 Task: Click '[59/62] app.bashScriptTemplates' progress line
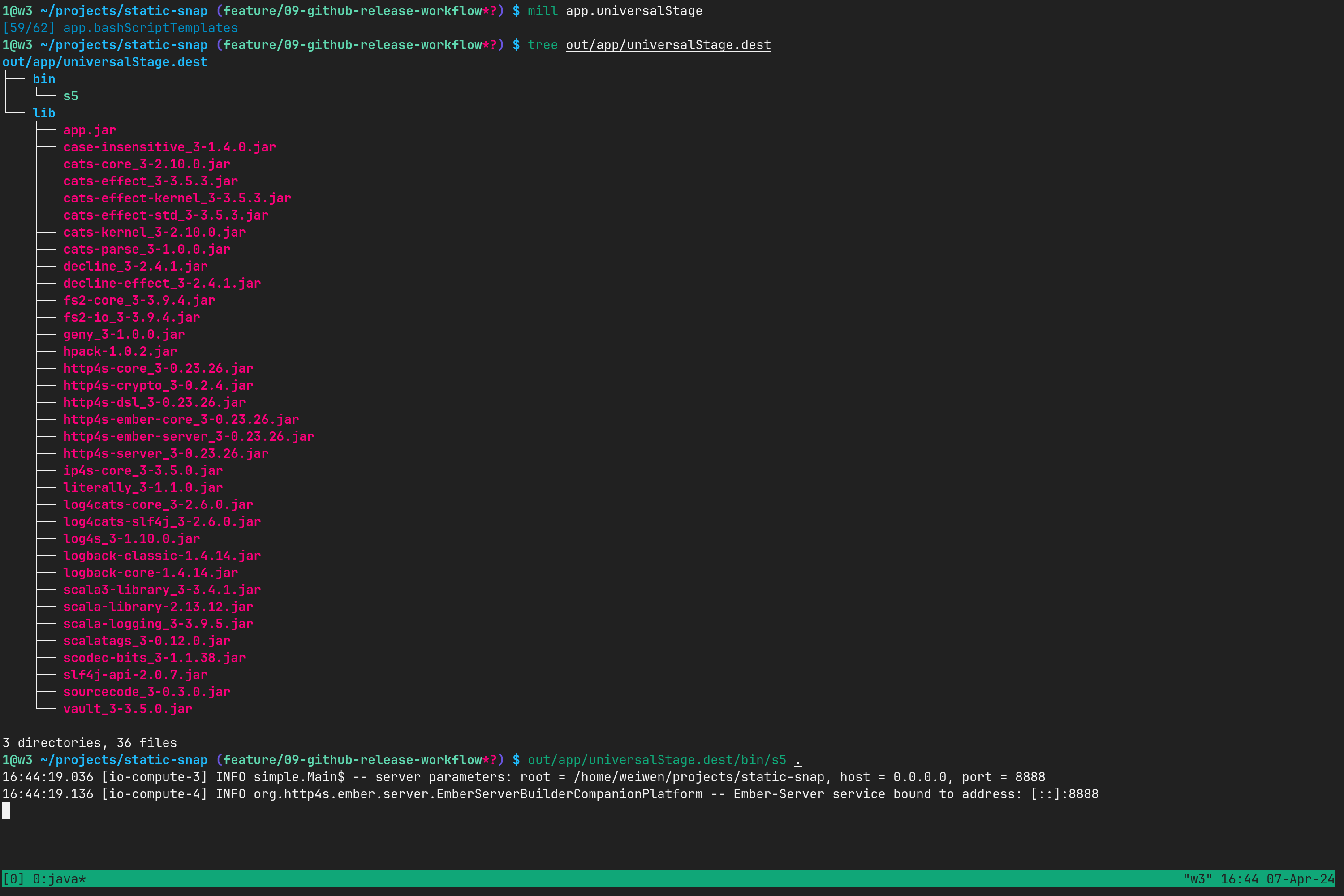point(120,28)
